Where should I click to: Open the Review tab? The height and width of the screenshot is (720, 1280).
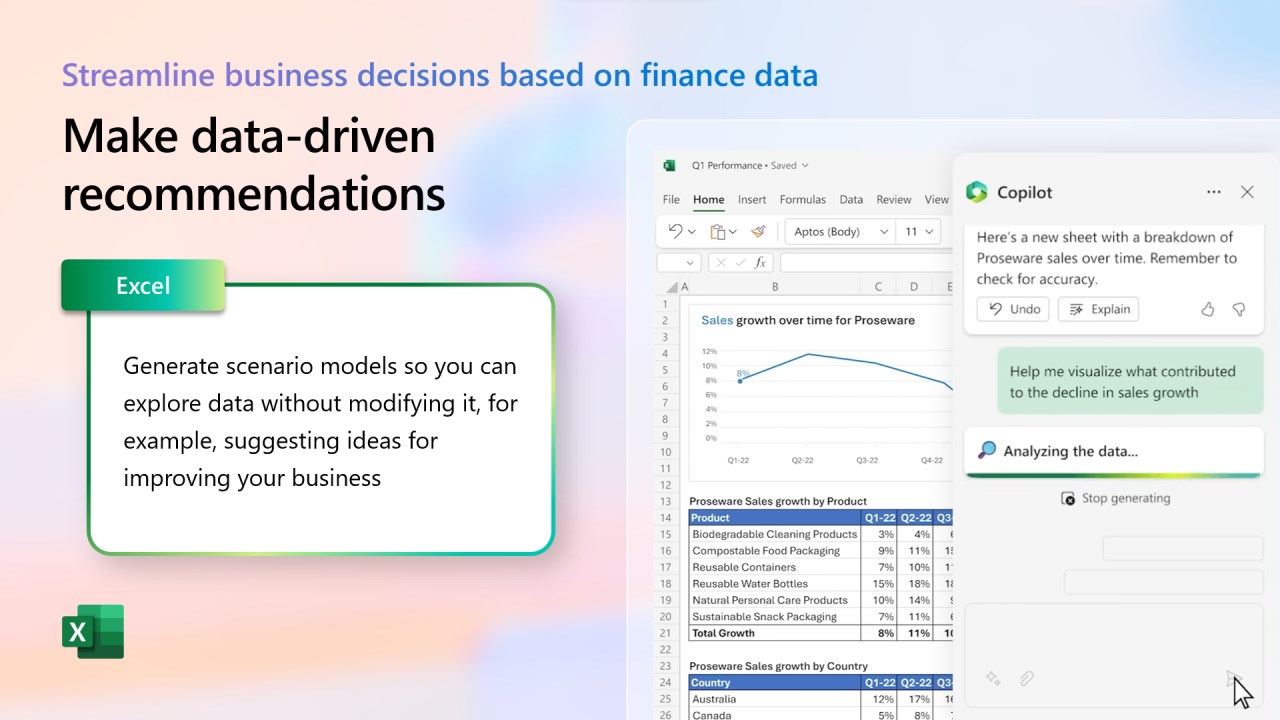[x=894, y=199]
